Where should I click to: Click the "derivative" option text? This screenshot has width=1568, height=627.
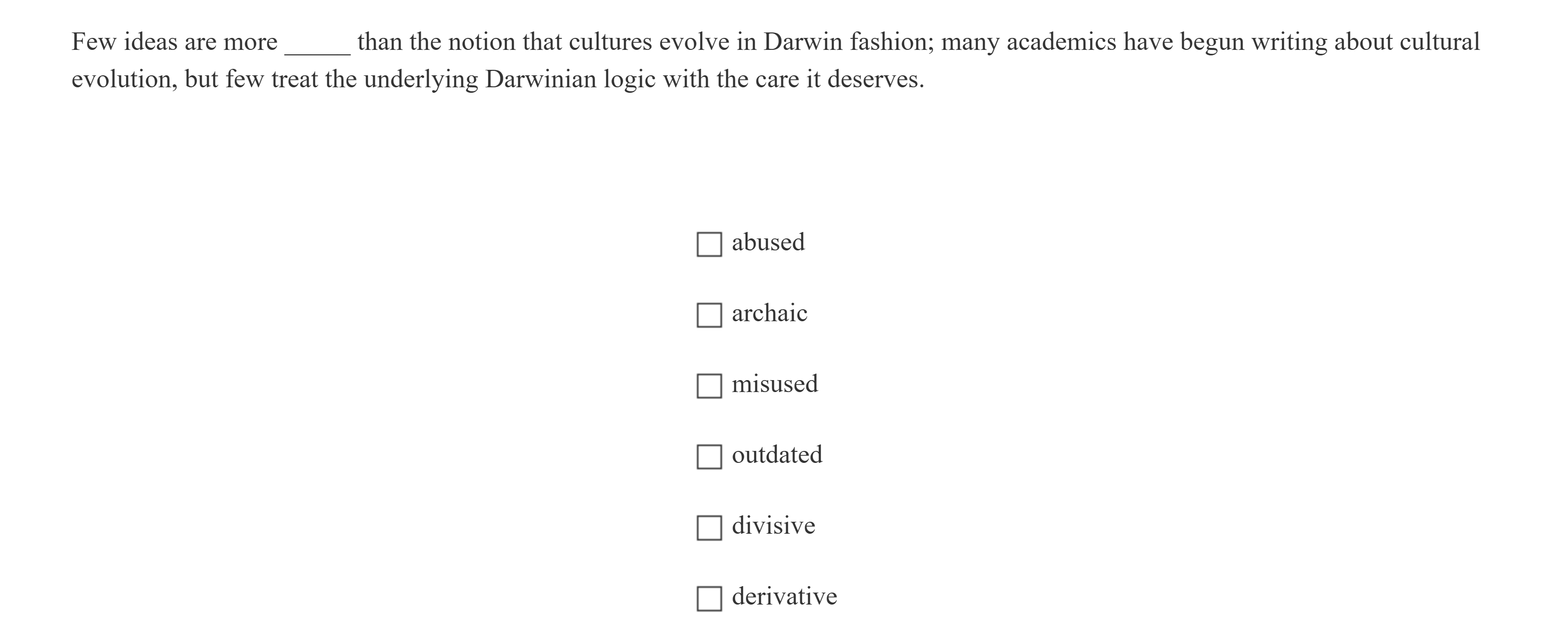click(x=784, y=596)
